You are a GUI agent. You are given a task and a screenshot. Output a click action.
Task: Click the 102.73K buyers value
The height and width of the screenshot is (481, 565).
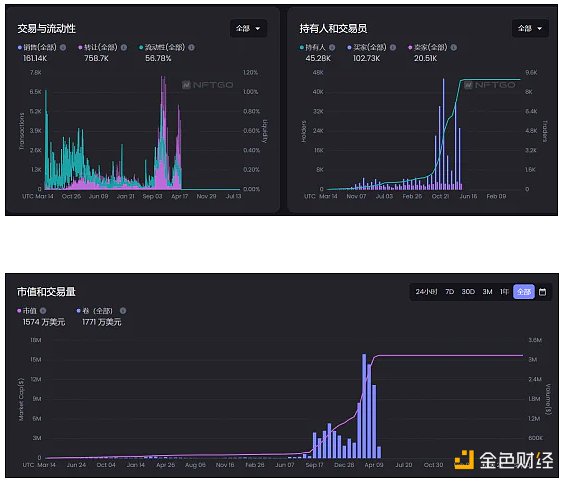coord(366,58)
